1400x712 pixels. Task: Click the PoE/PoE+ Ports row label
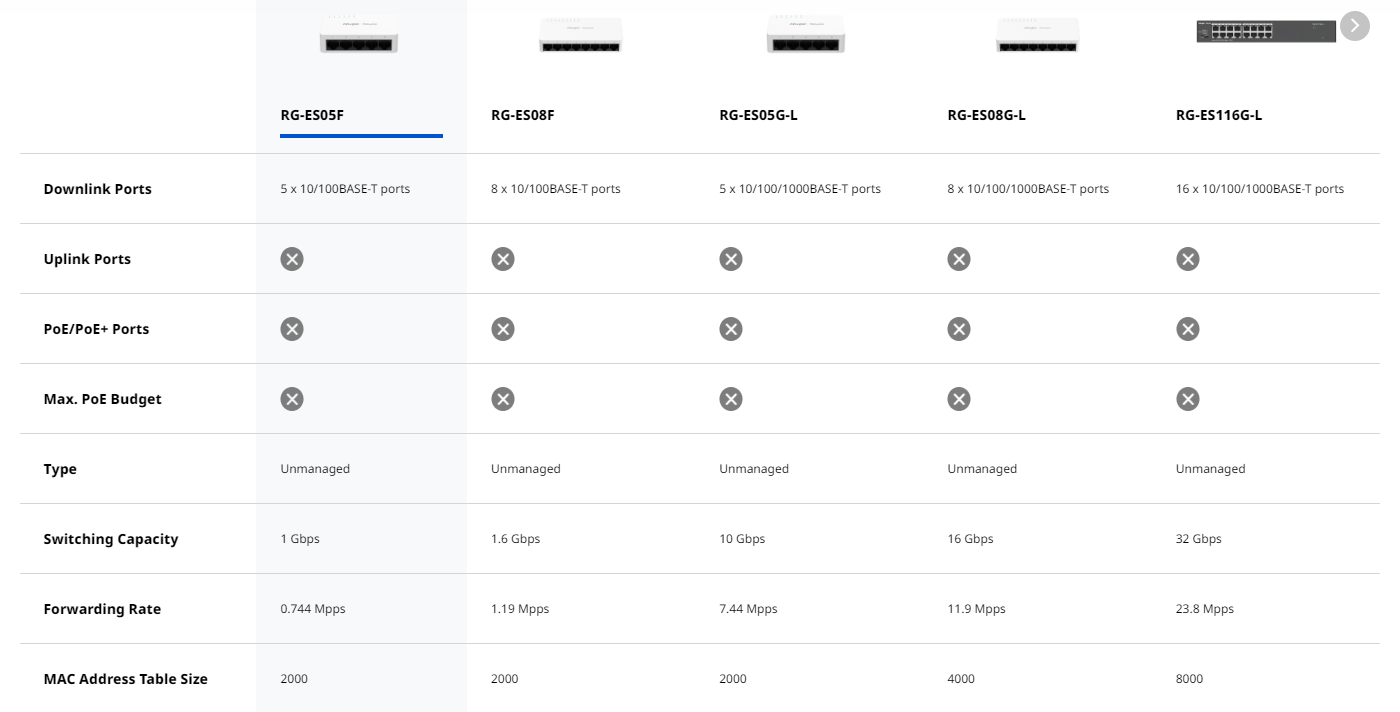click(96, 329)
